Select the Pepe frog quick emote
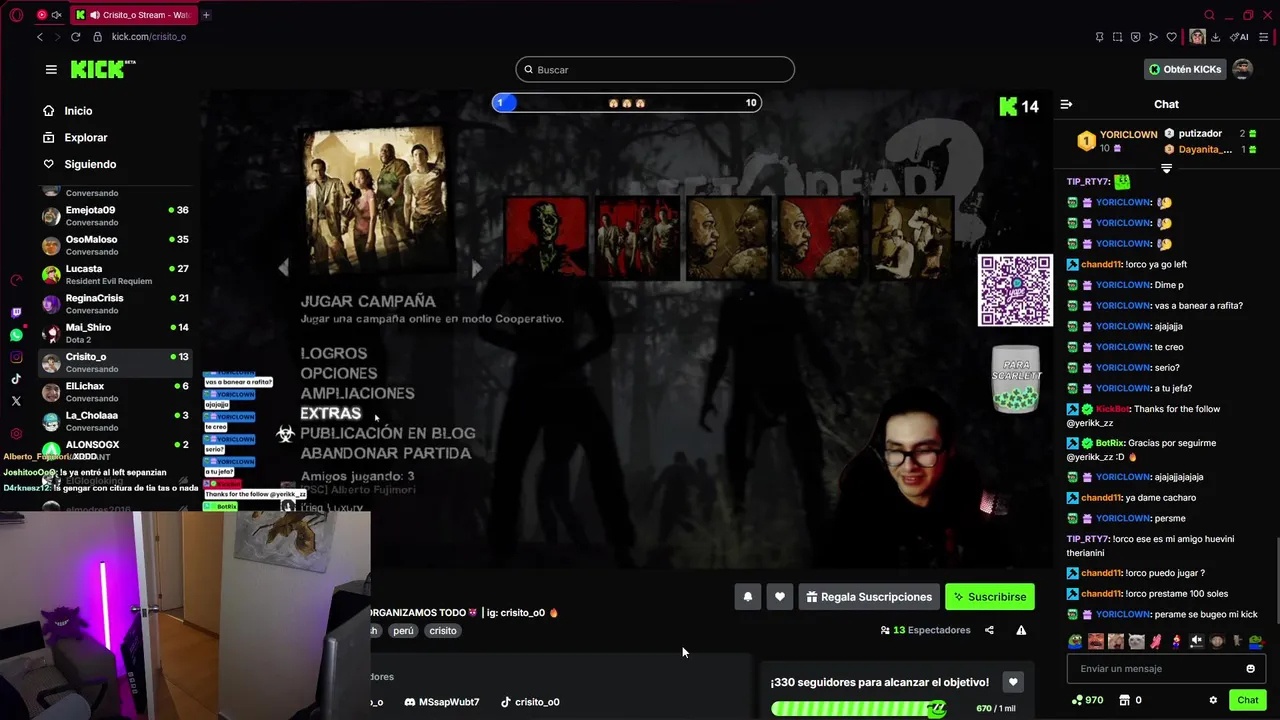 pos(1075,642)
